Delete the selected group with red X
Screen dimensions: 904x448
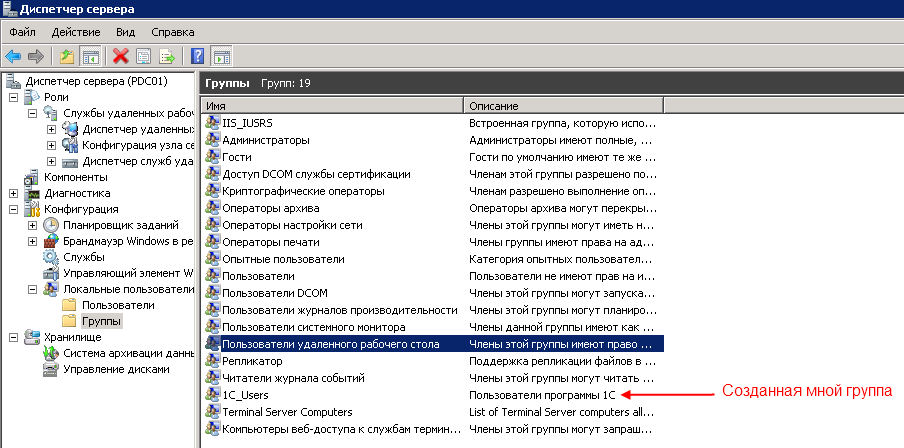pyautogui.click(x=120, y=56)
